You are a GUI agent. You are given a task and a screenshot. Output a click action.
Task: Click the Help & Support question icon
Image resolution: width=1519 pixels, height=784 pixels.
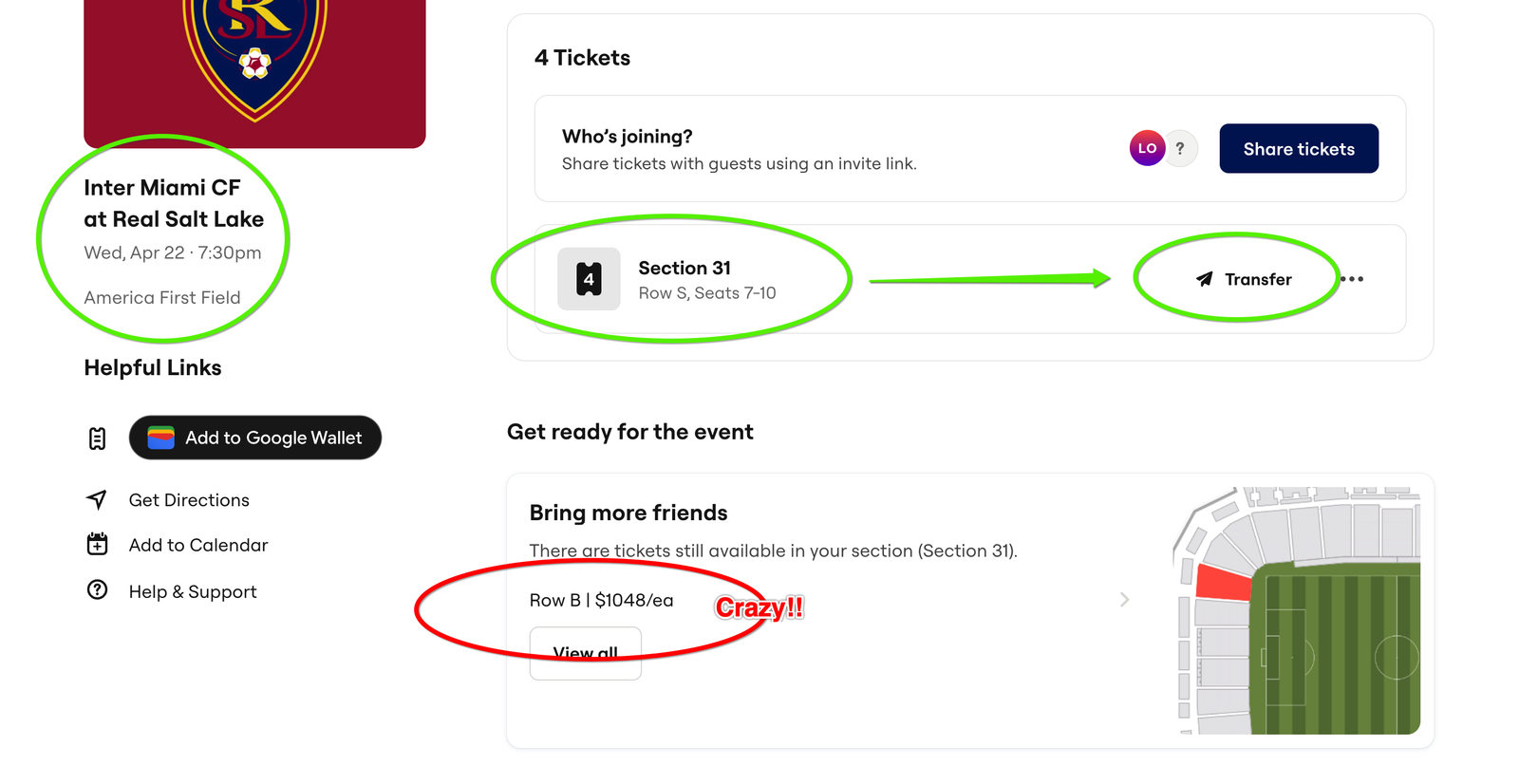pos(97,589)
